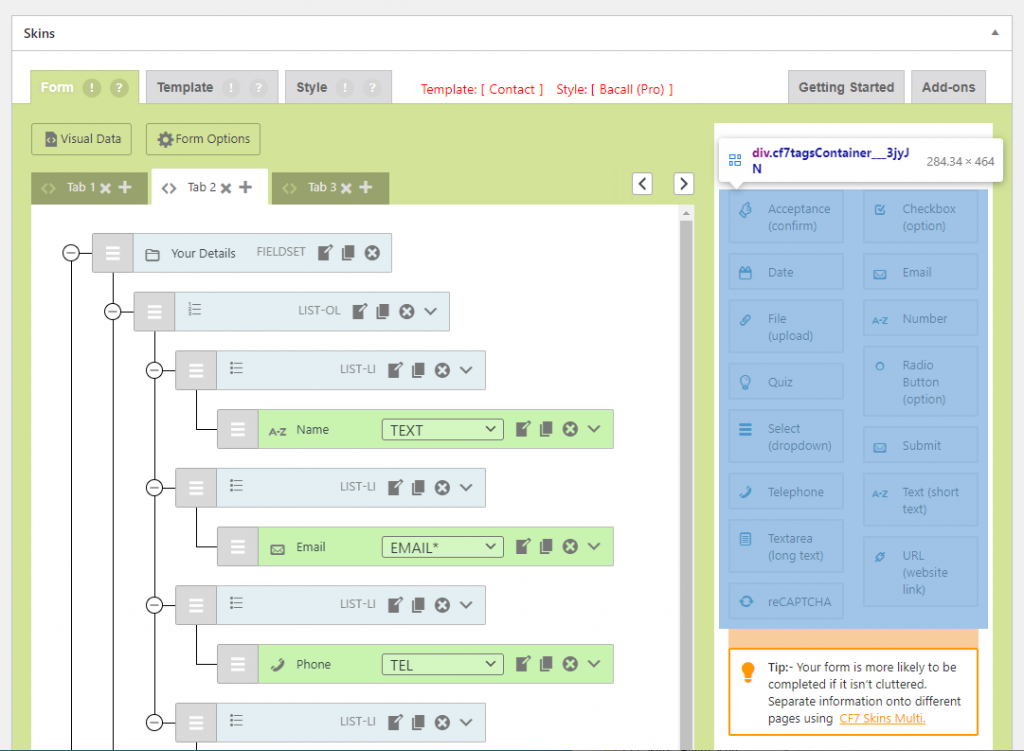The image size is (1024, 751).
Task: Collapse the LIST-LI node above Name field
Action: (154, 370)
